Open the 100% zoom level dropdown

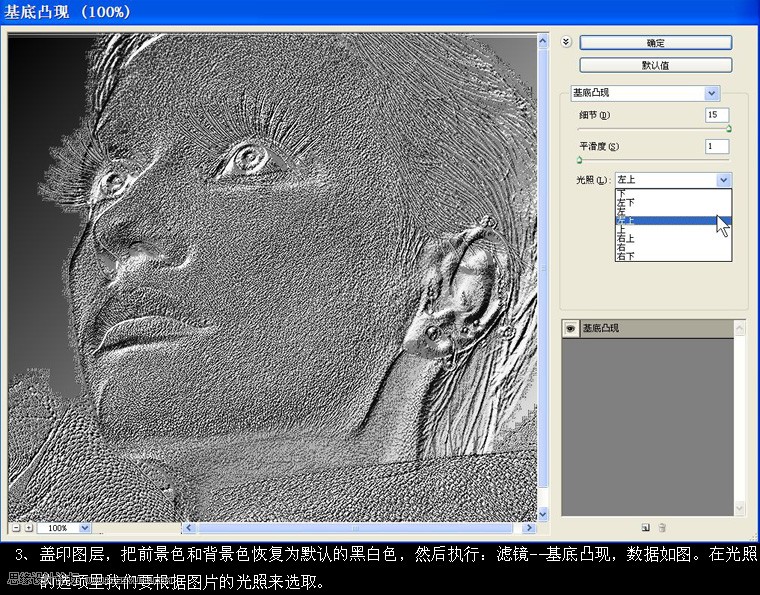(x=84, y=528)
